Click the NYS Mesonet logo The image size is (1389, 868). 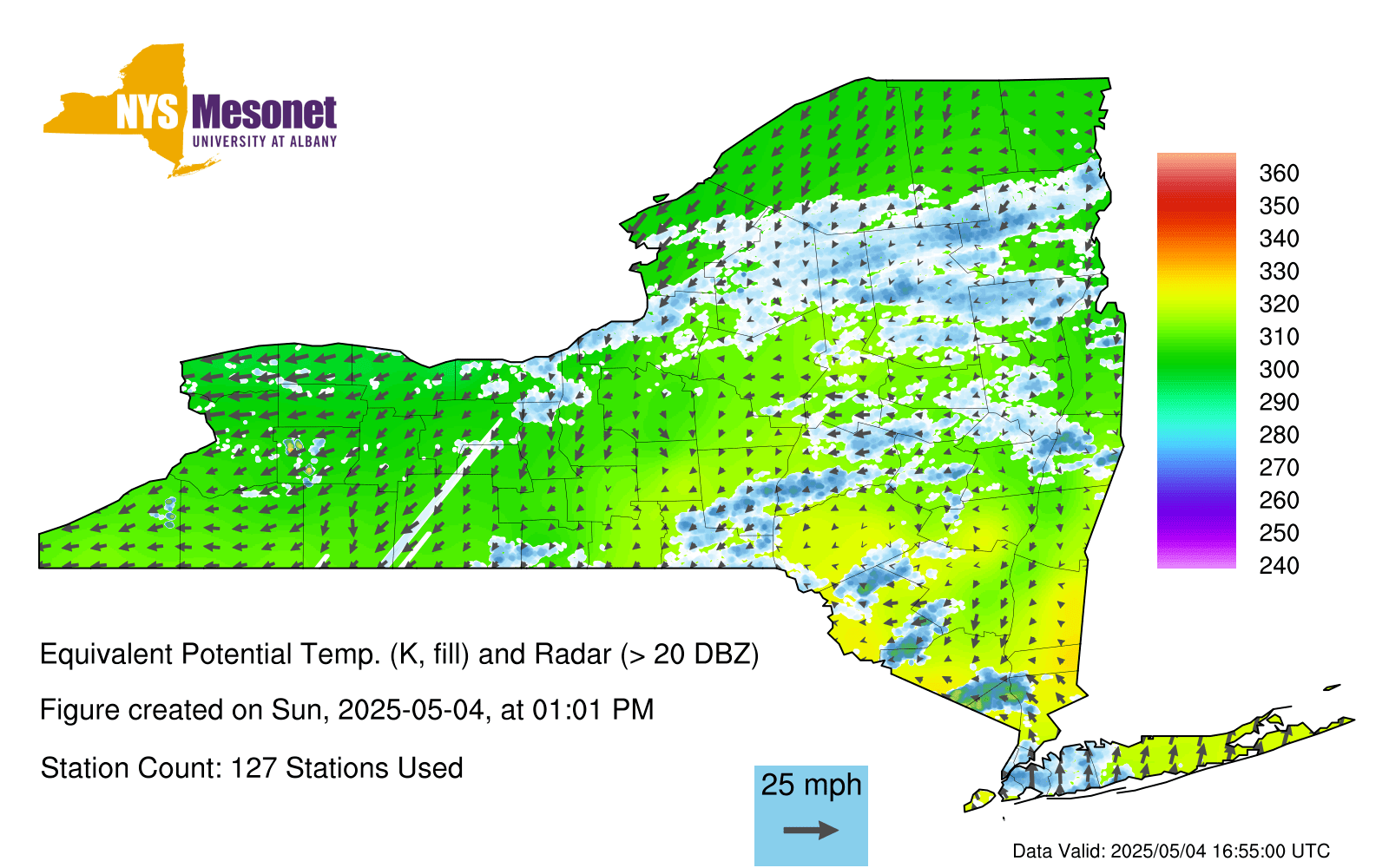pyautogui.click(x=190, y=111)
